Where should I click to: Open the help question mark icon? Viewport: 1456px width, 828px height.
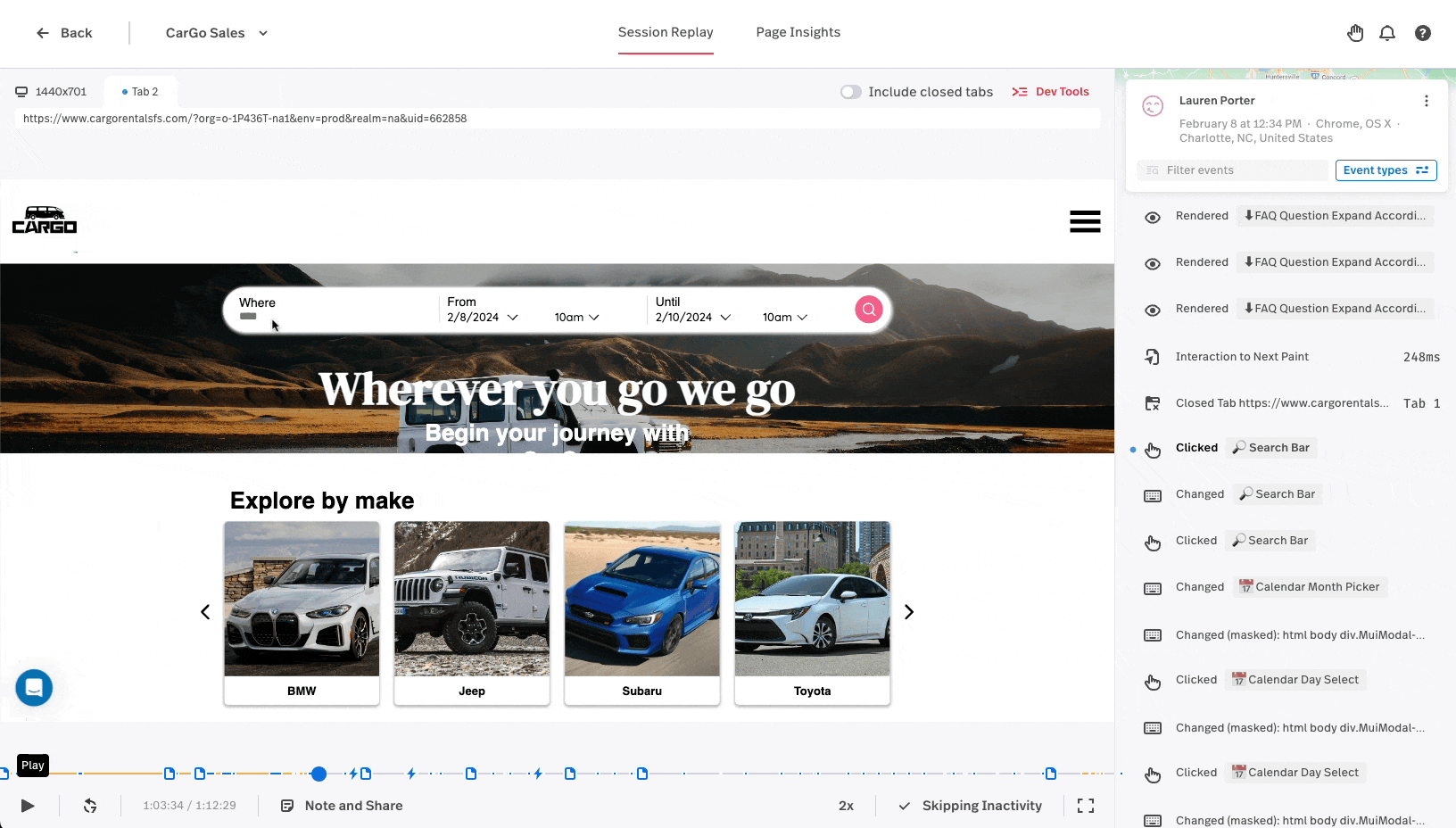1422,33
